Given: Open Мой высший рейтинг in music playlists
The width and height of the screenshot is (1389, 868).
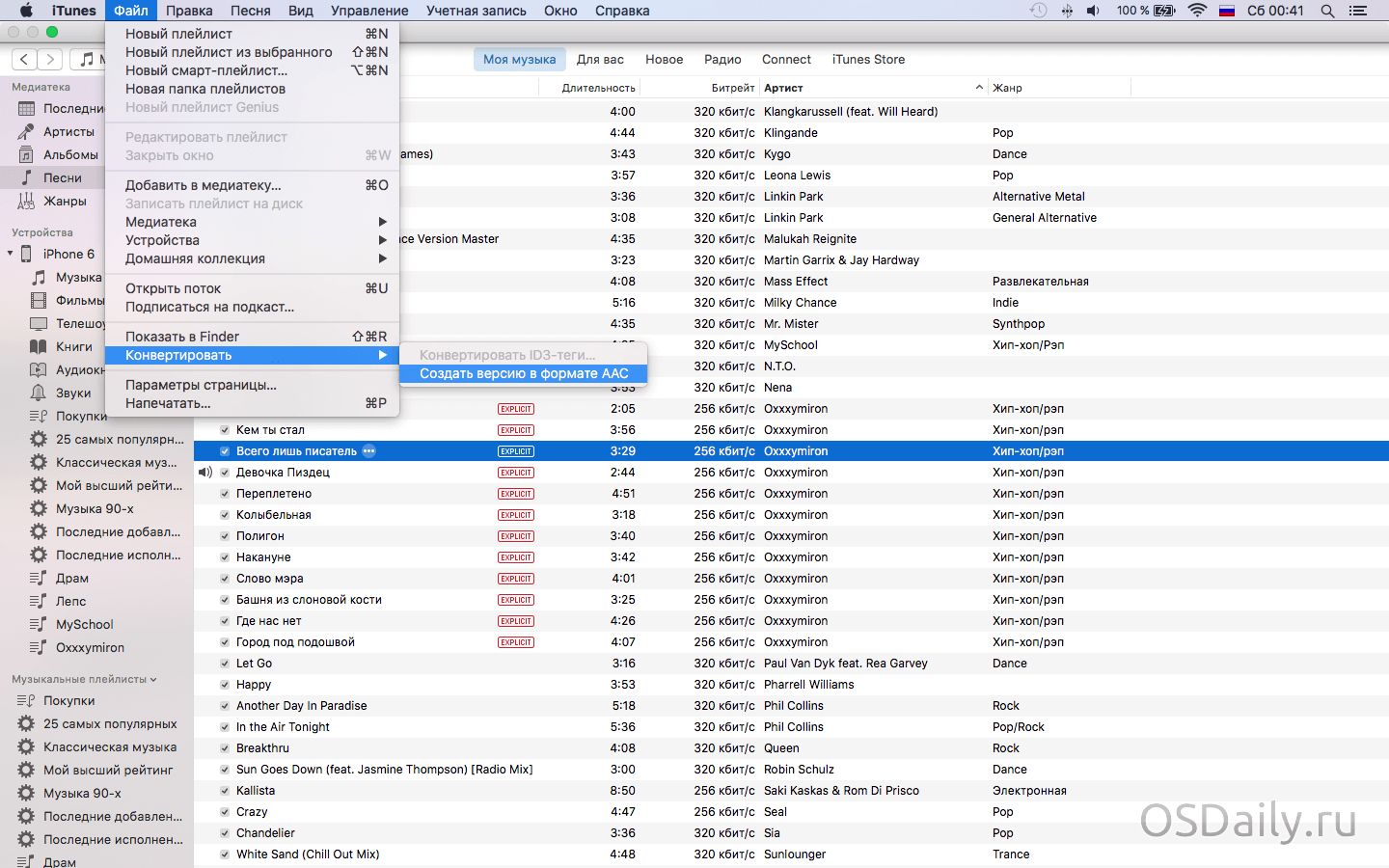Looking at the screenshot, I should [x=108, y=770].
